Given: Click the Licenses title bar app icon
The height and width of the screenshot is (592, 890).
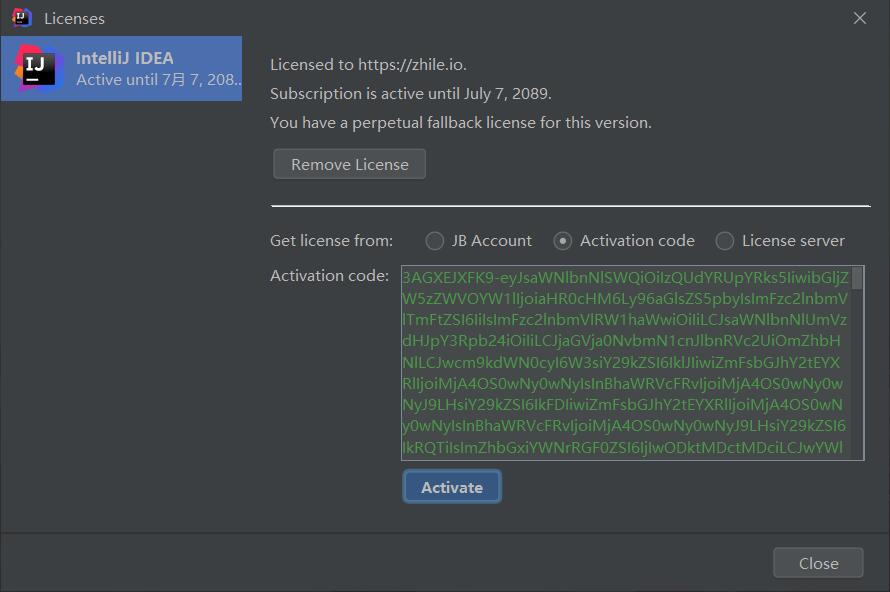Looking at the screenshot, I should point(21,18).
